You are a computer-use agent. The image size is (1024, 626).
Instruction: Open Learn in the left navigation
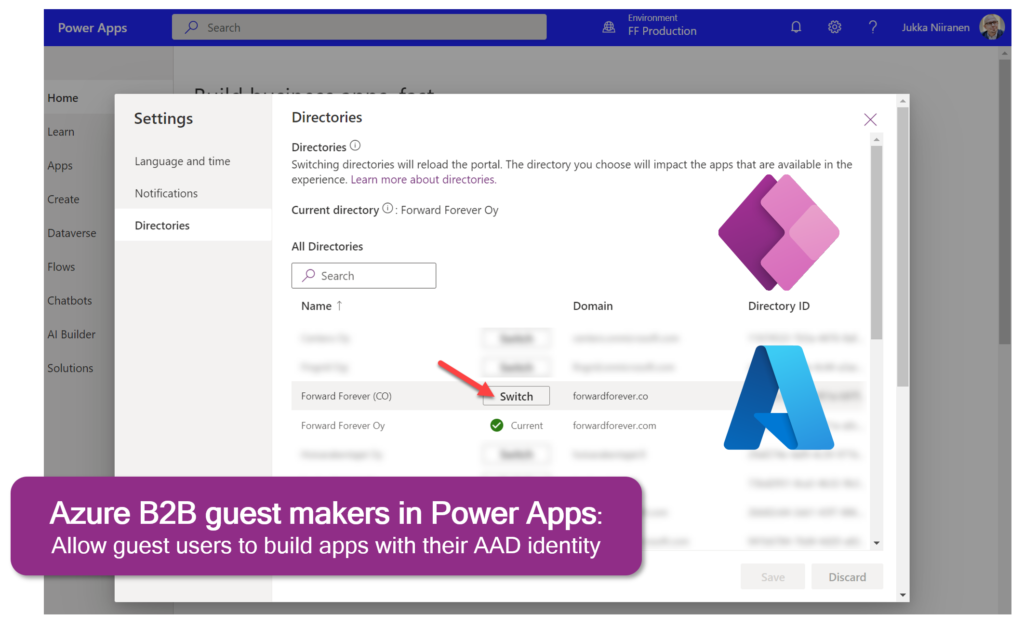coord(61,132)
